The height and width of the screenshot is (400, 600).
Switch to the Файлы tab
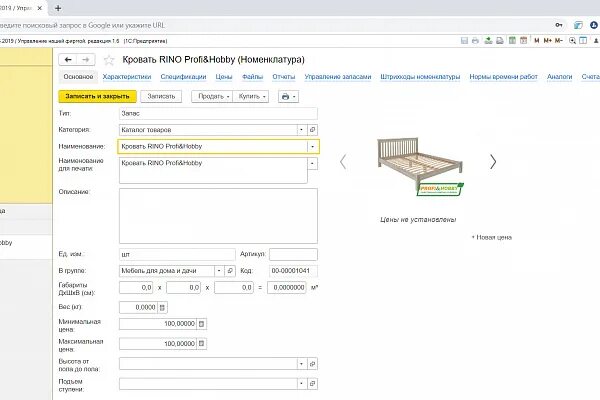pyautogui.click(x=253, y=77)
